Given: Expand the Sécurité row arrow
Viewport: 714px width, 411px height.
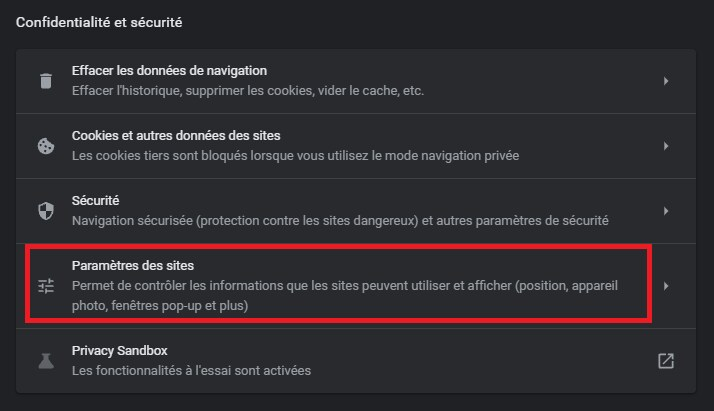Looking at the screenshot, I should (x=666, y=211).
